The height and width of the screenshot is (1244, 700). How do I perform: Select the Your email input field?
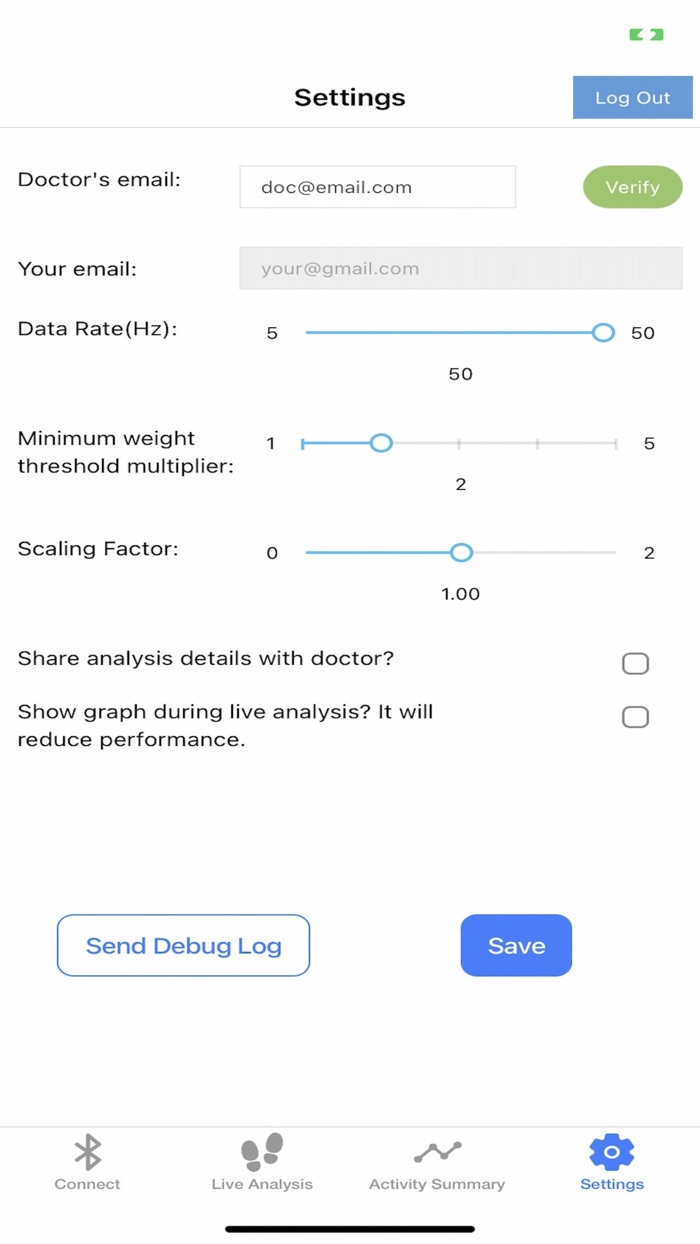coord(460,268)
